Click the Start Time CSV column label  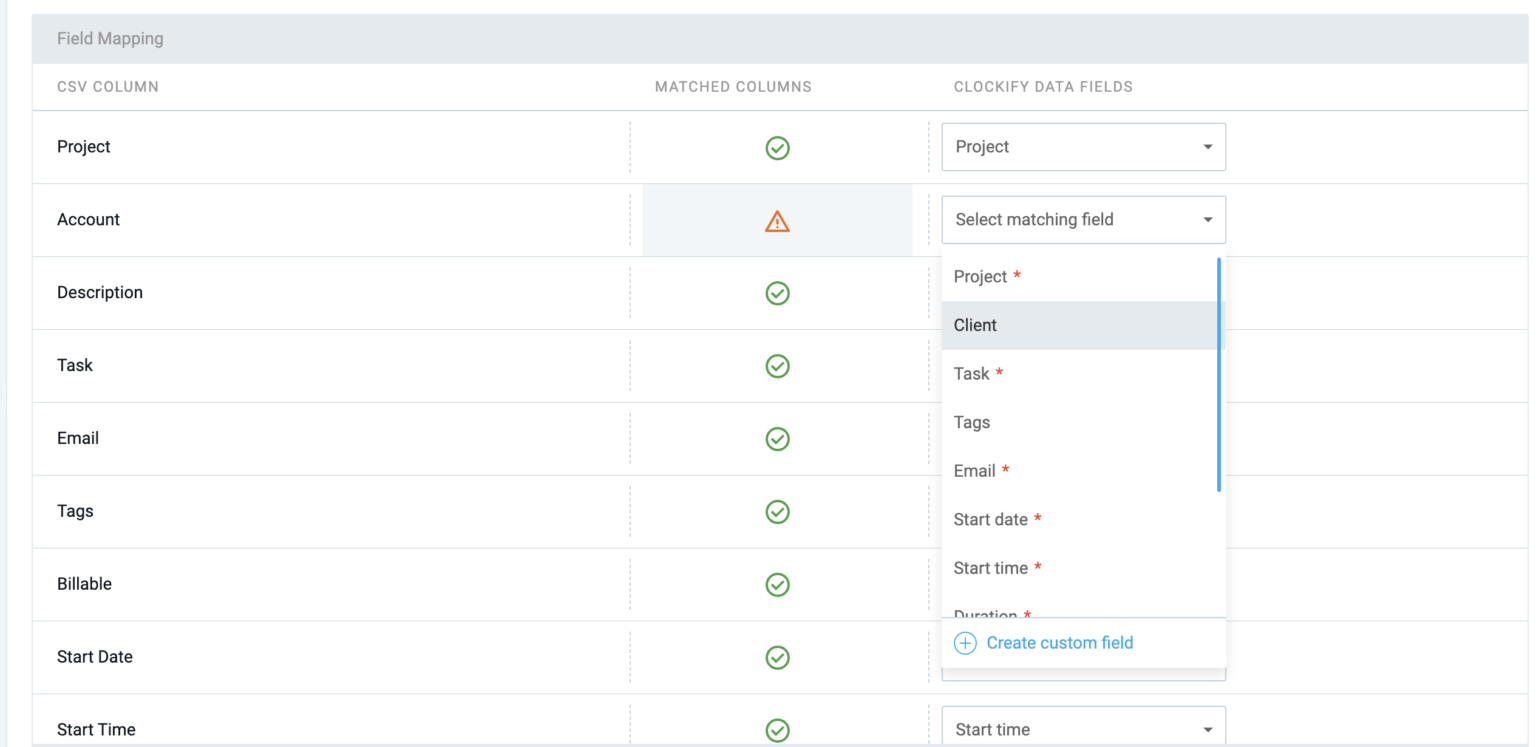point(96,730)
